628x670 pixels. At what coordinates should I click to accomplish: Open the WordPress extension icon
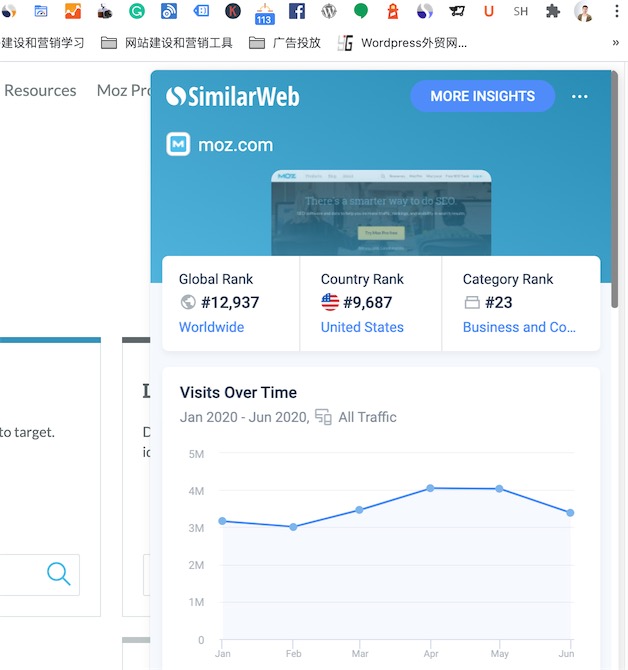click(329, 11)
